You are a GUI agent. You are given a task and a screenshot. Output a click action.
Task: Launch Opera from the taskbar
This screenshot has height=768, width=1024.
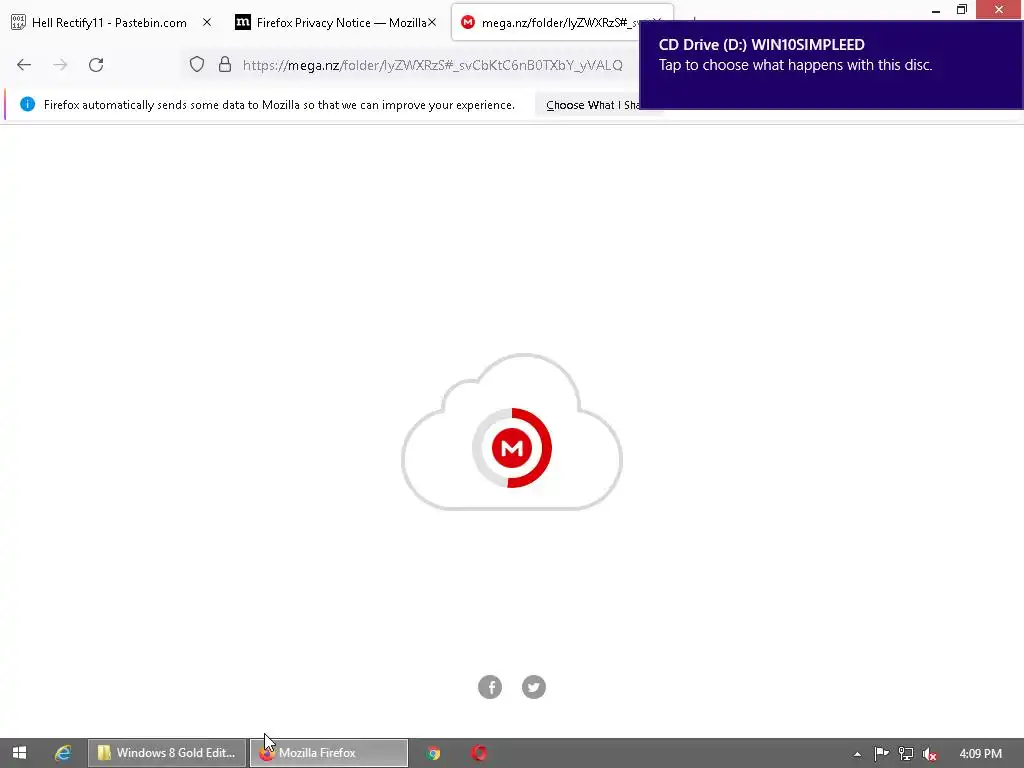click(x=479, y=753)
